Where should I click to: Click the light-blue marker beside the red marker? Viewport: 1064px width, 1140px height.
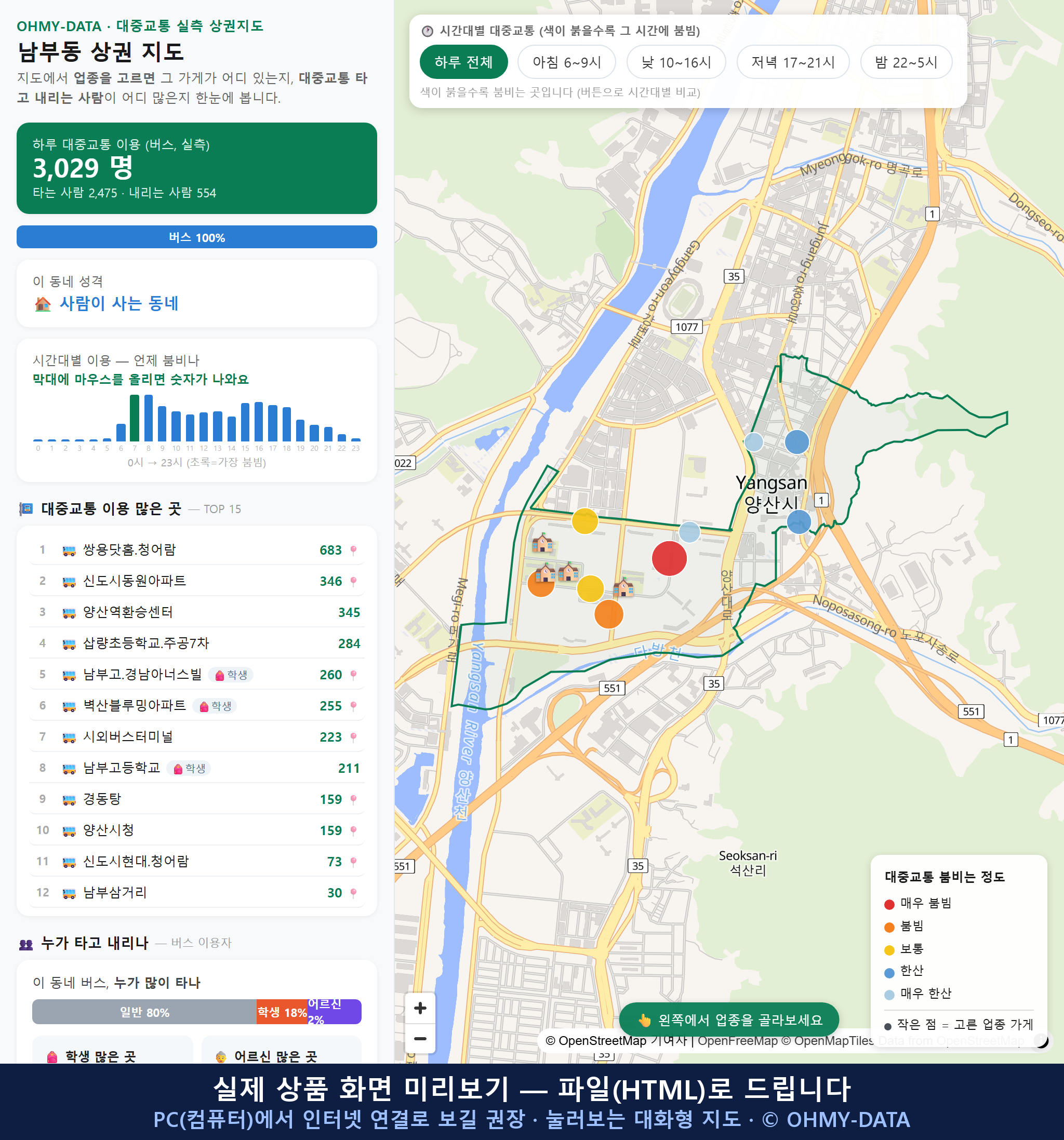click(x=689, y=532)
